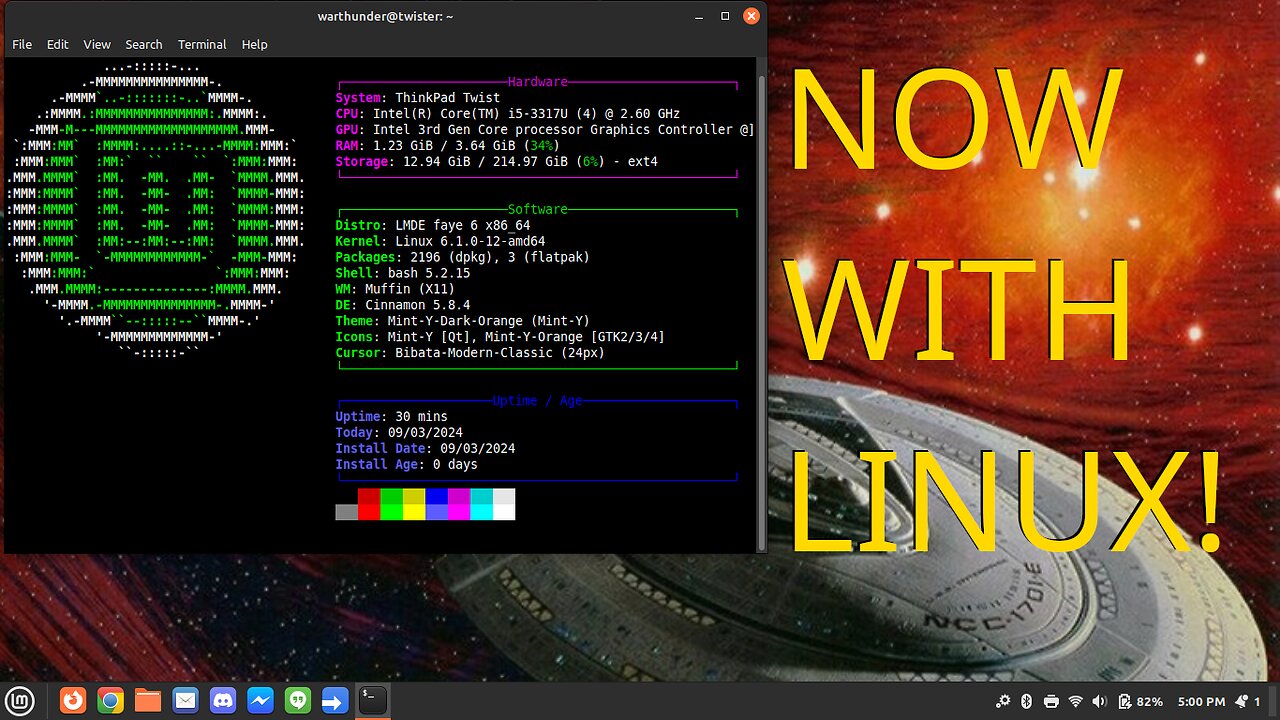Click the 'Install Date: 09/03/2024' line
The height and width of the screenshot is (720, 1280).
click(425, 448)
